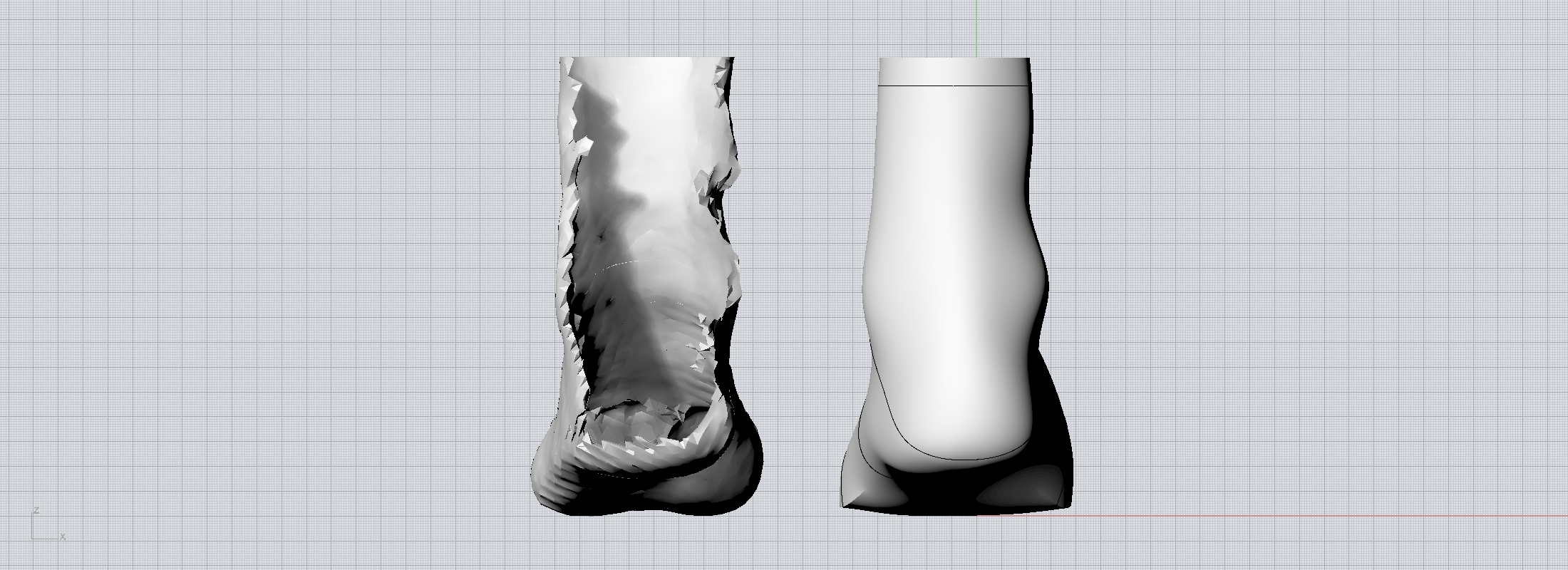Click the pointed bottom-left corner of smooth model

coord(845,503)
